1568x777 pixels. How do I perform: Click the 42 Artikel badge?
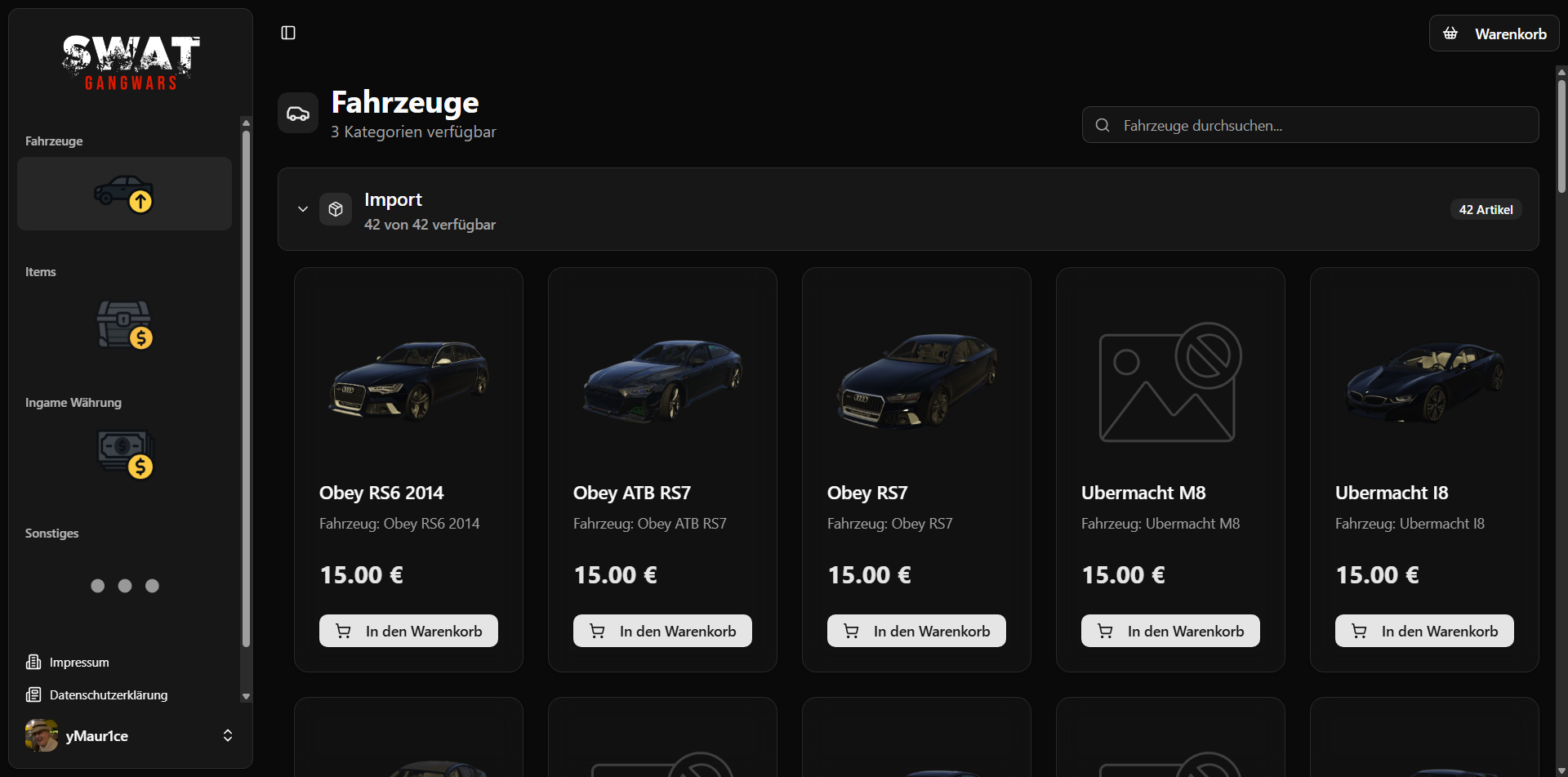click(1486, 210)
